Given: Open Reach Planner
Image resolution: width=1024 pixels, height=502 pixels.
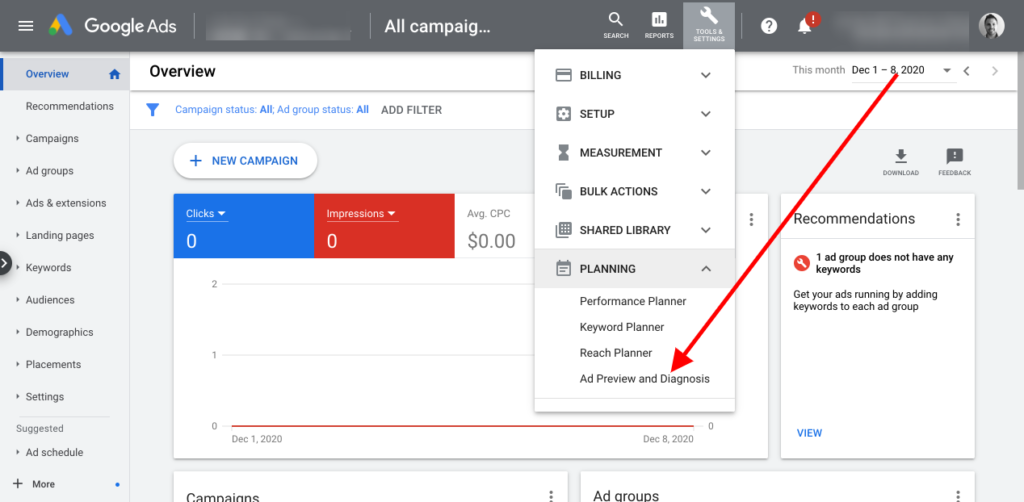Looking at the screenshot, I should pos(616,353).
